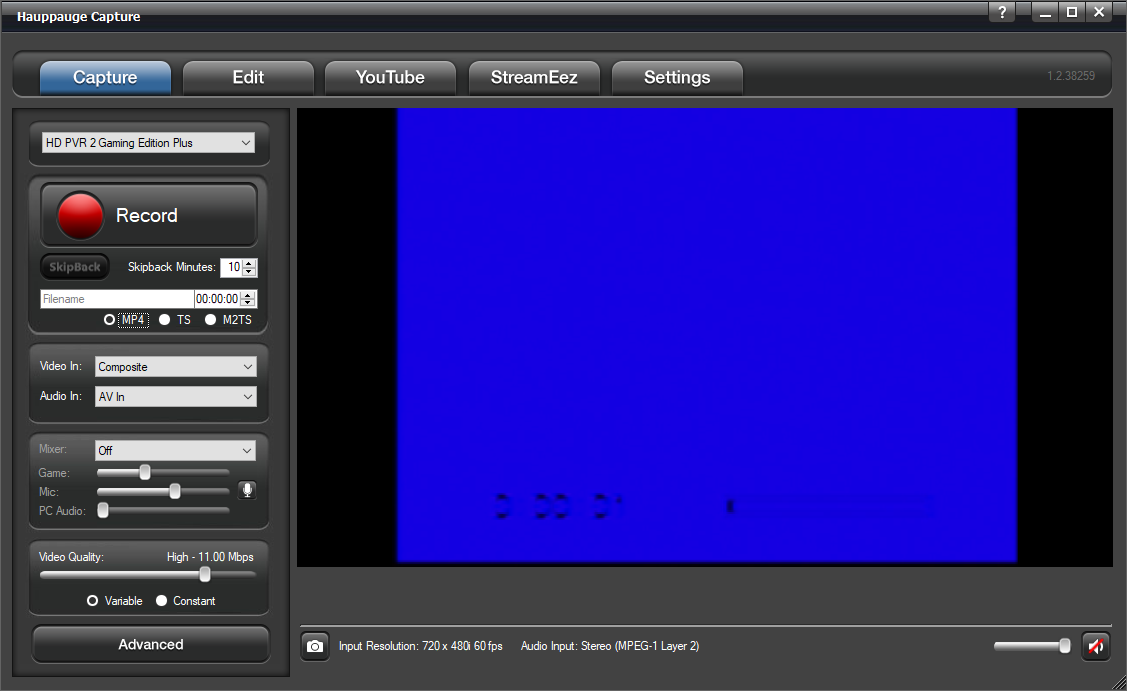
Task: Toggle the mute speaker icon
Action: (1095, 646)
